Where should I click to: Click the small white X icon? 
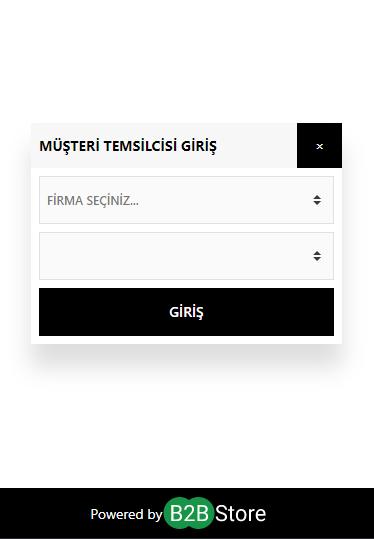[320, 146]
